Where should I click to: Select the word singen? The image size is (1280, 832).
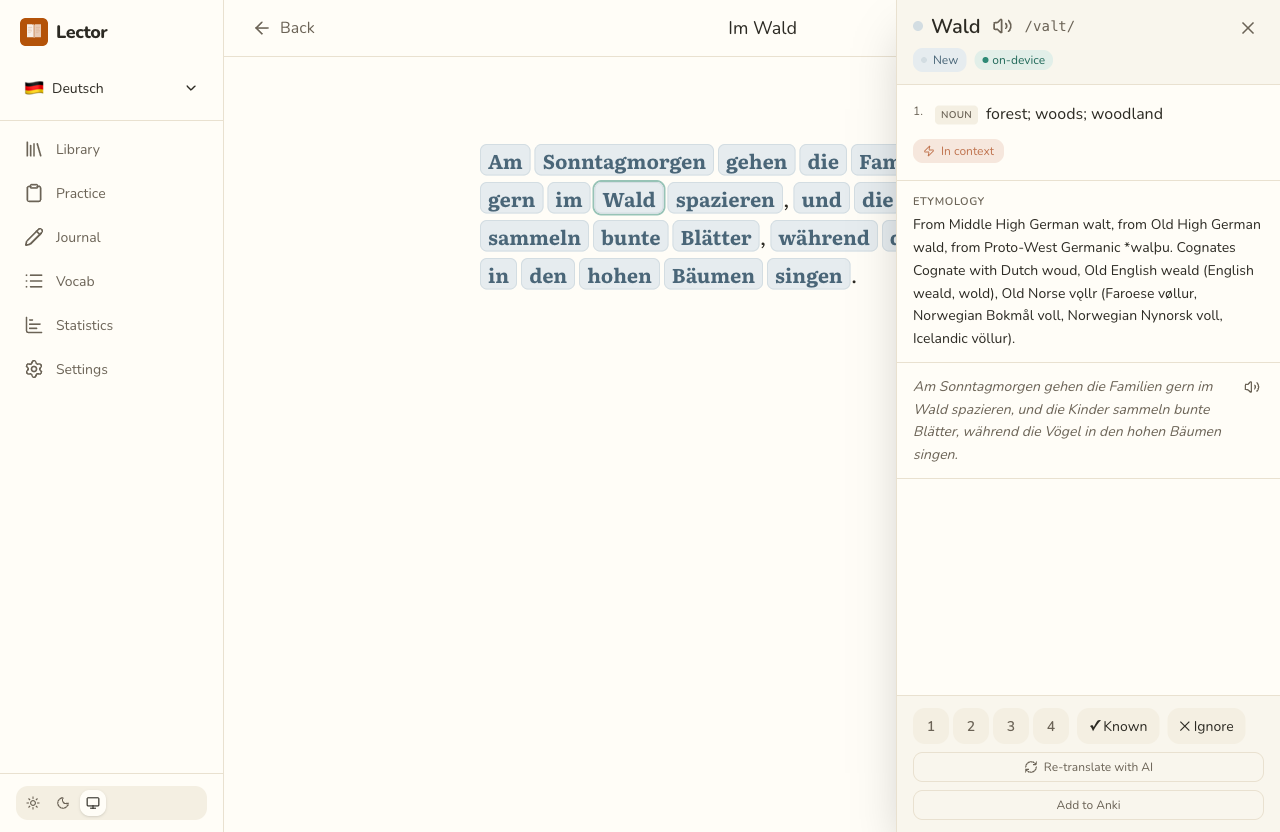pos(808,275)
